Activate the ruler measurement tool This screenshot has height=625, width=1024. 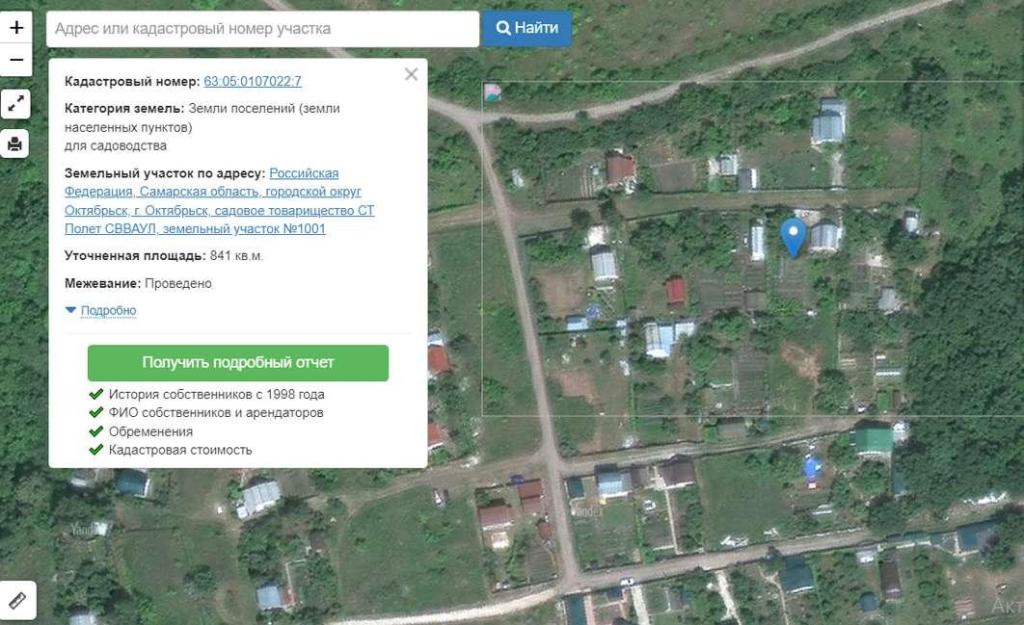click(x=18, y=600)
